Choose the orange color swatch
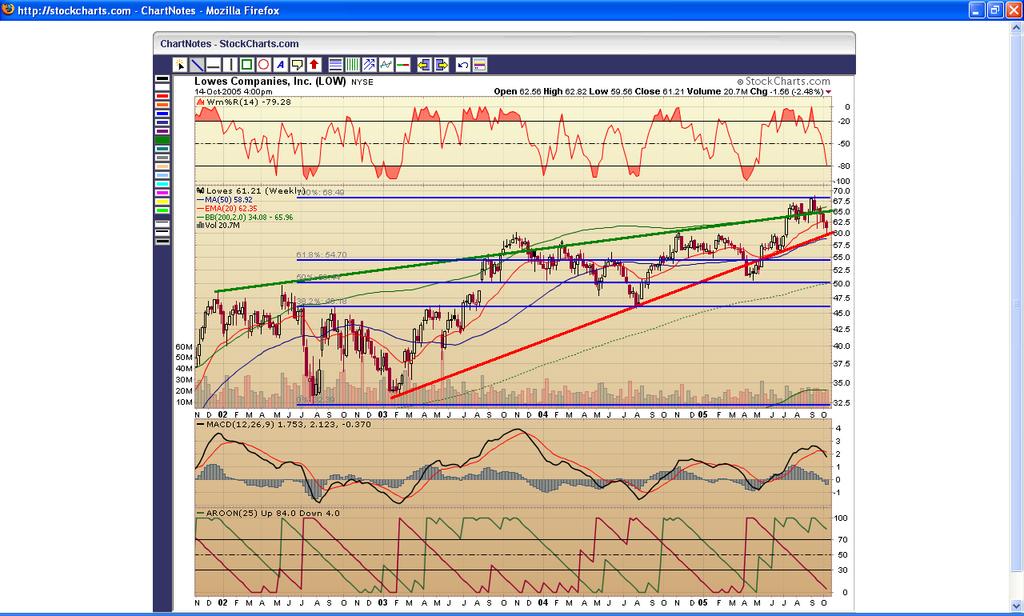 coord(162,105)
